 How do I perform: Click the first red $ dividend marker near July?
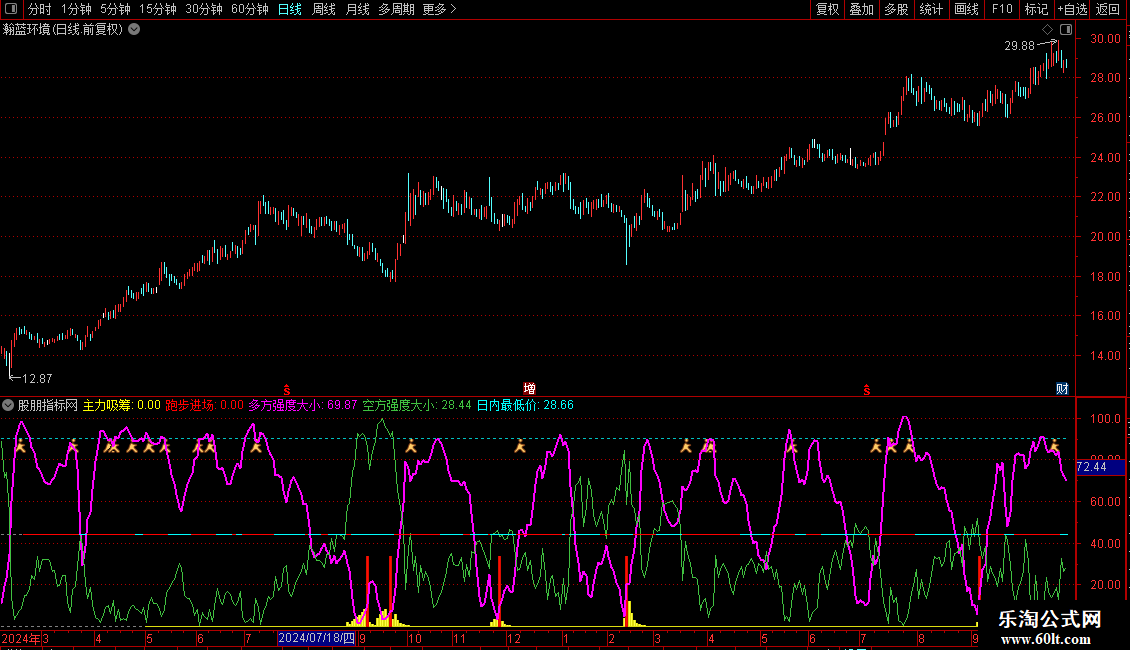tap(287, 388)
